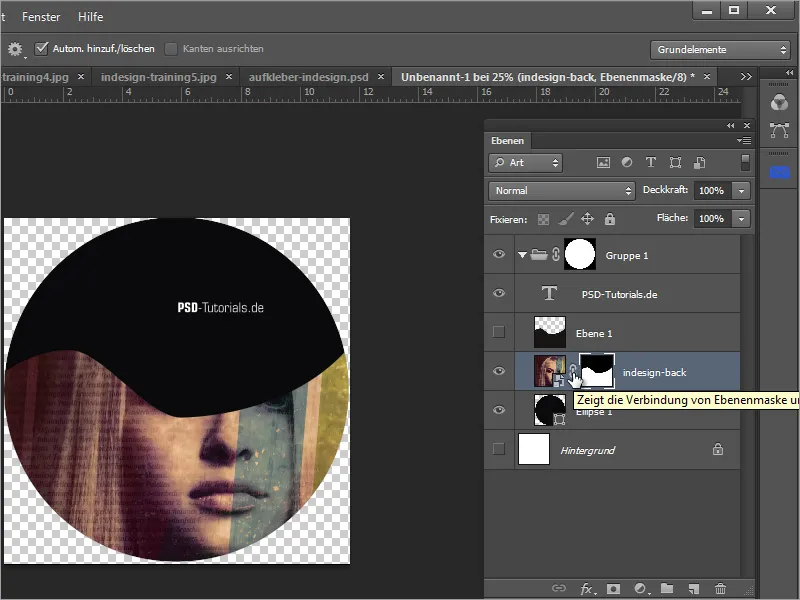
Task: Switch to indesign-training5.jpg tab
Action: point(158,77)
